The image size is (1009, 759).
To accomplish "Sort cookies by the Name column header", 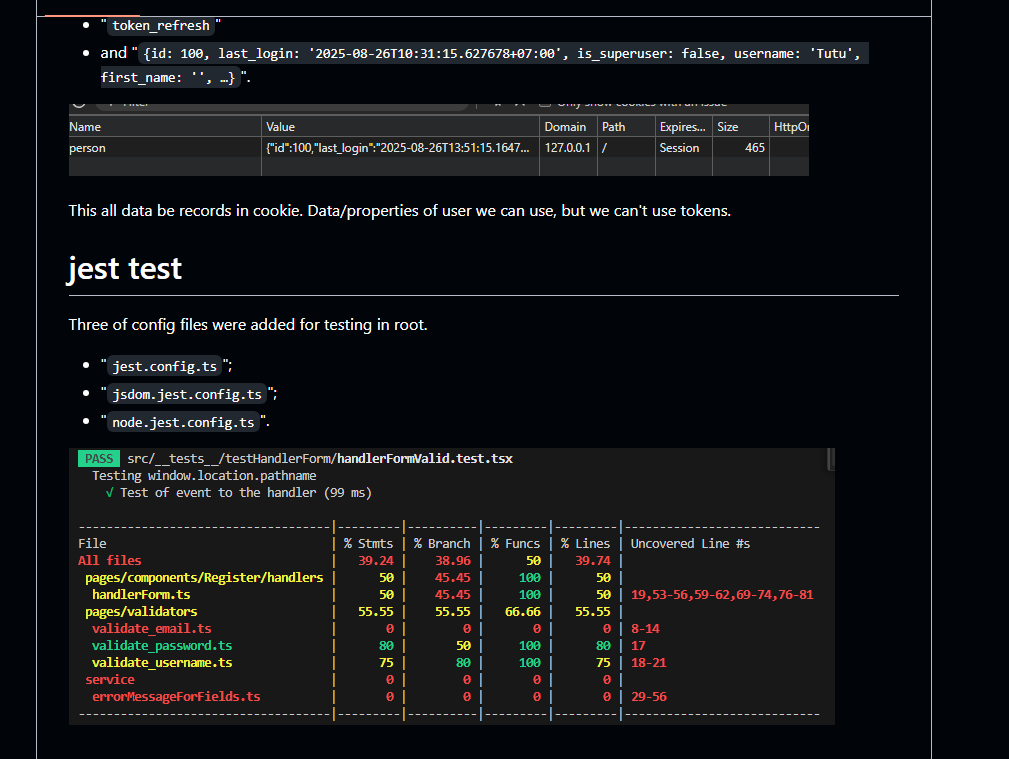I will coord(84,126).
